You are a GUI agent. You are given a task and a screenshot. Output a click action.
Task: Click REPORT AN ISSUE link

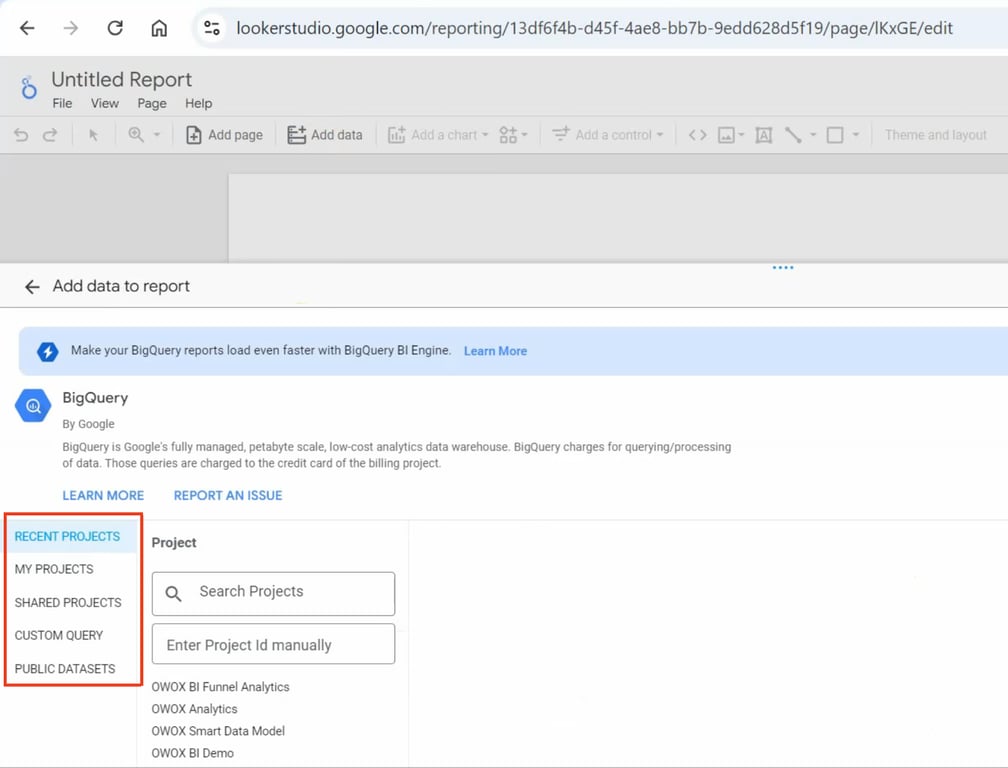[228, 496]
